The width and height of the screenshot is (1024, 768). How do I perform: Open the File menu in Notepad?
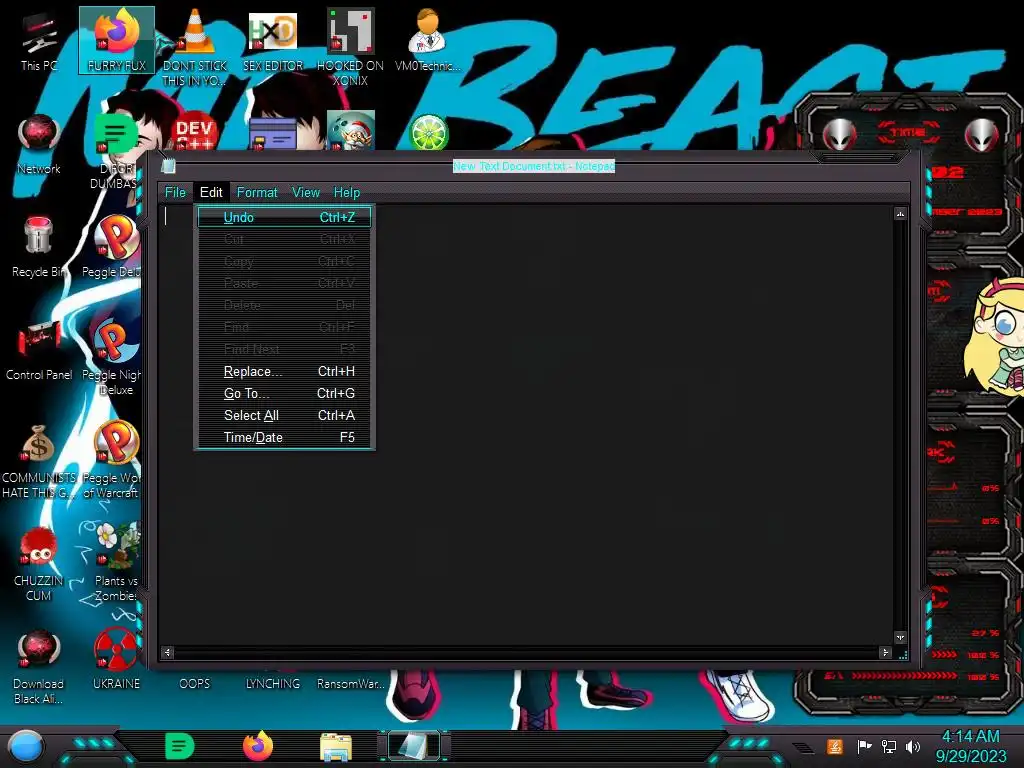pos(175,192)
